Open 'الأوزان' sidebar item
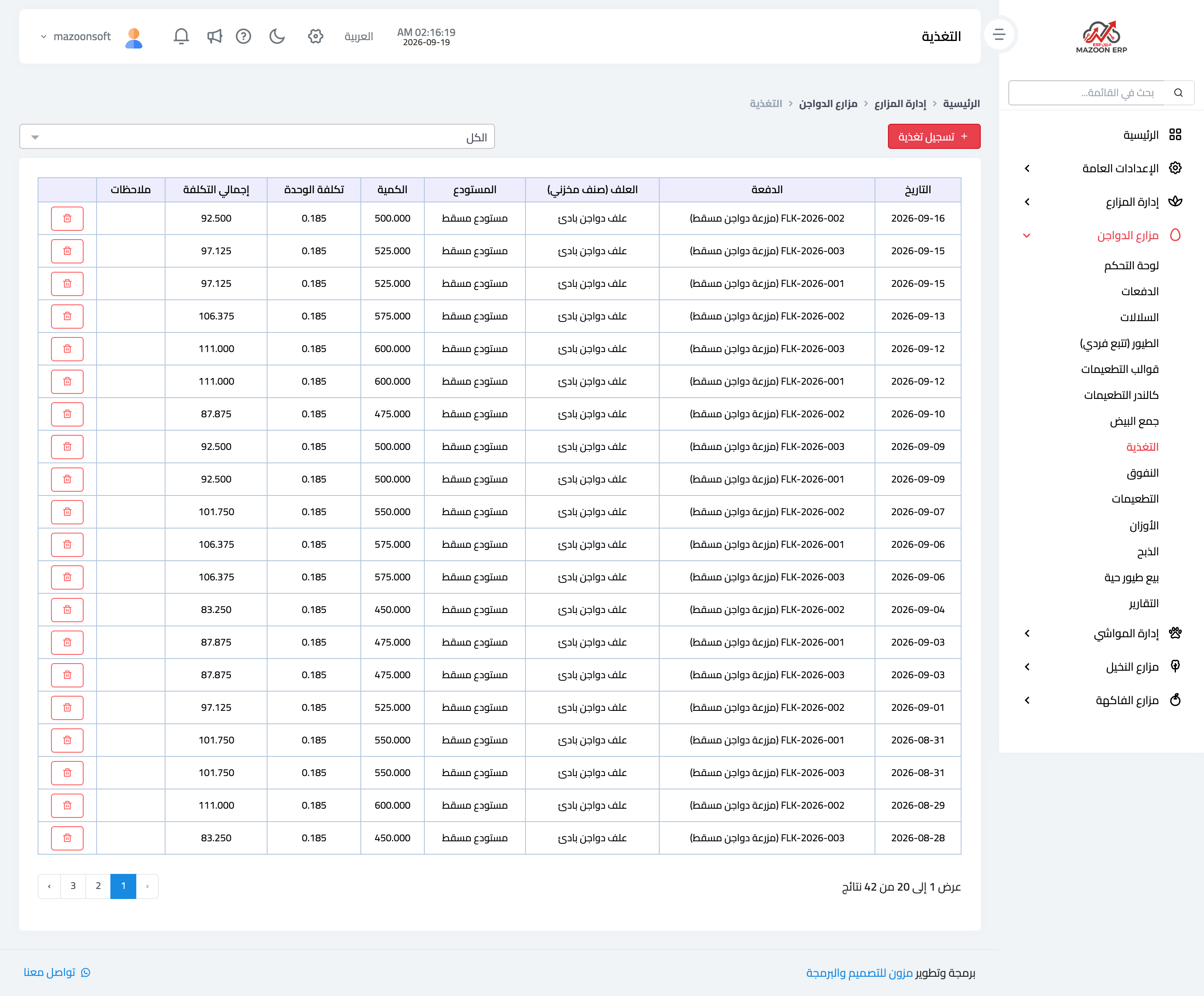Viewport: 1204px width, 996px height. click(1144, 526)
